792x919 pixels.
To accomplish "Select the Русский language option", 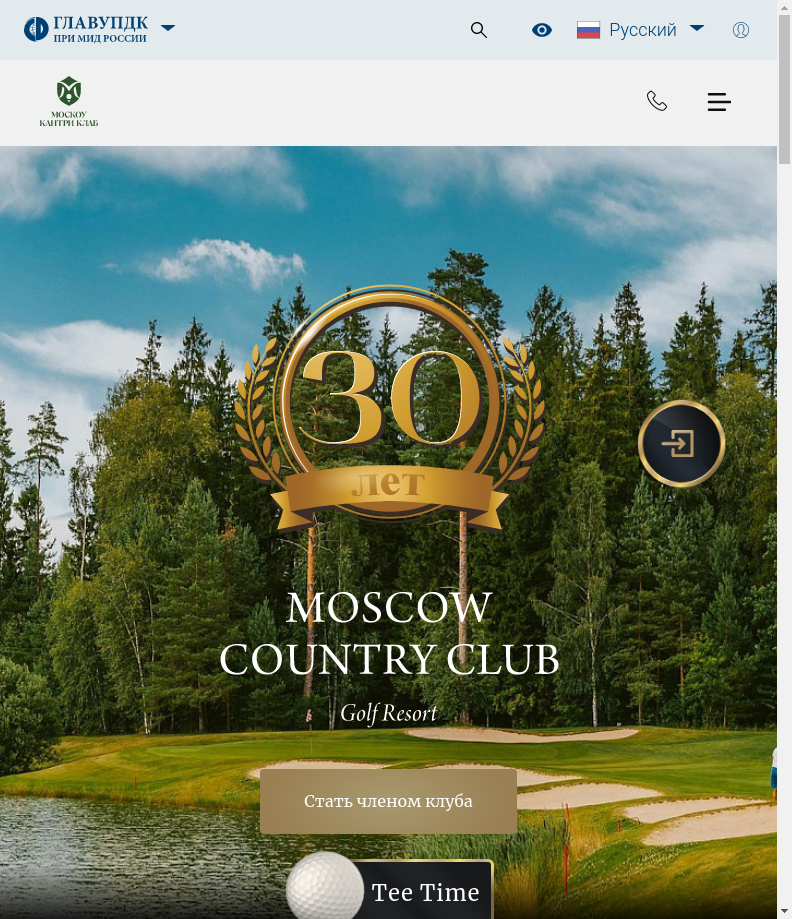I will pos(643,30).
